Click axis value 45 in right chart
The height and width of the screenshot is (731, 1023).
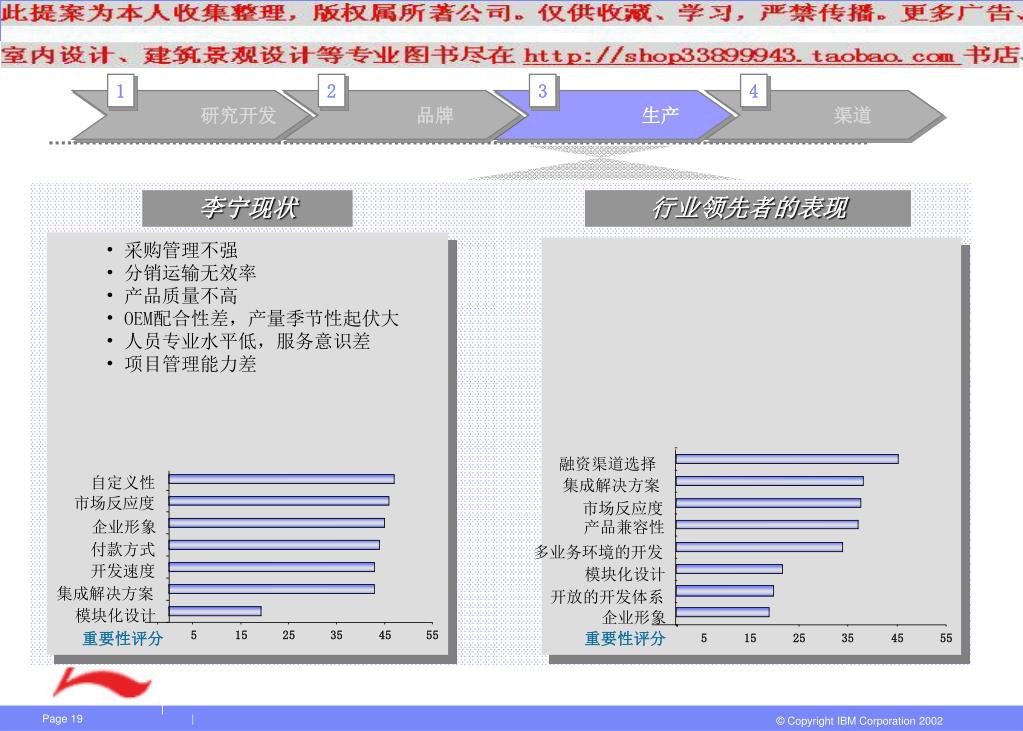tap(897, 638)
